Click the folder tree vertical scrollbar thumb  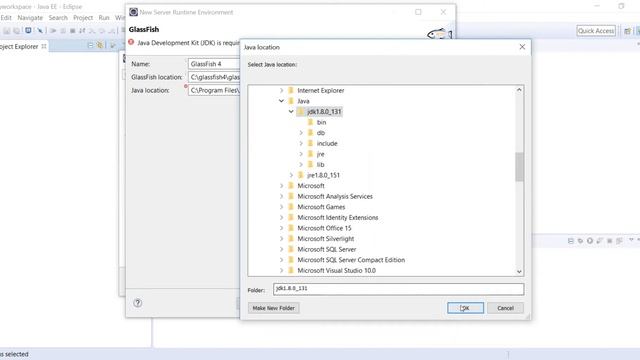pos(519,167)
